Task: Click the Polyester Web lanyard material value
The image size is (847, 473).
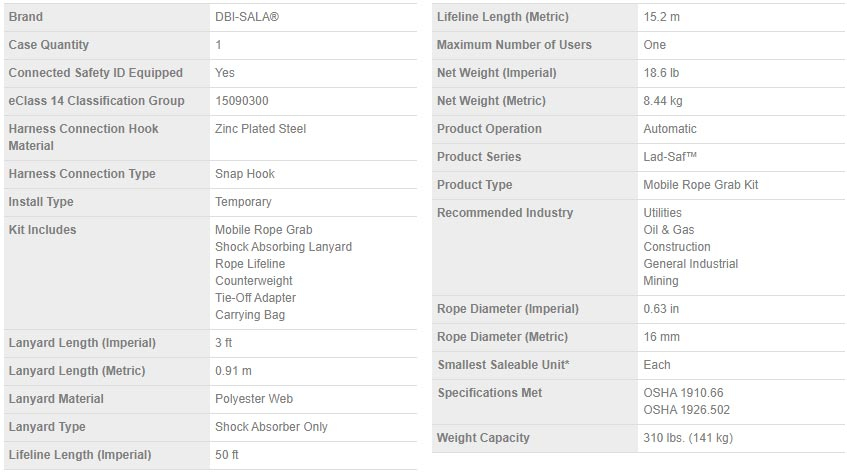Action: coord(253,399)
